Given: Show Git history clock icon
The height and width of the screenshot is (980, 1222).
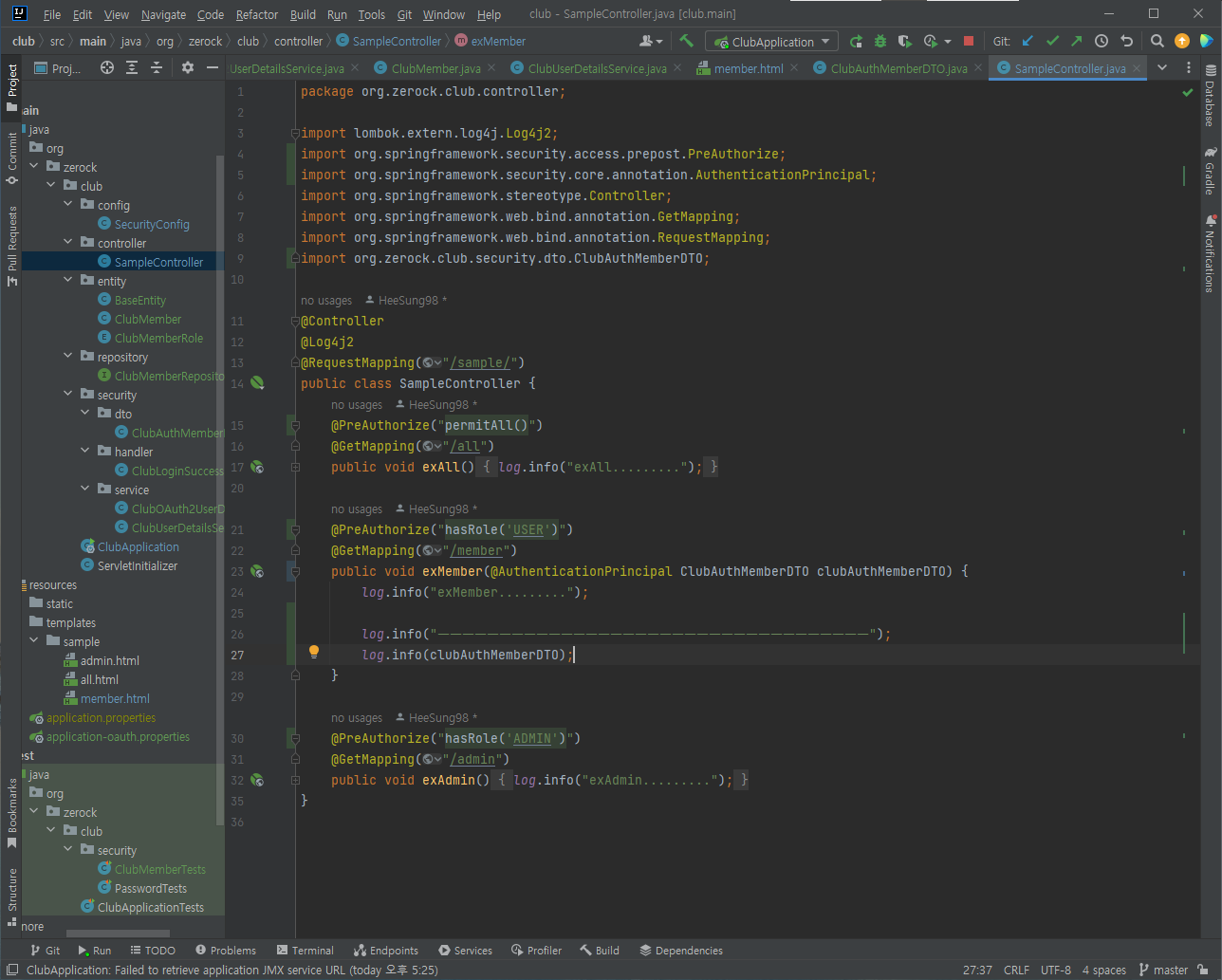Looking at the screenshot, I should coord(1102,41).
